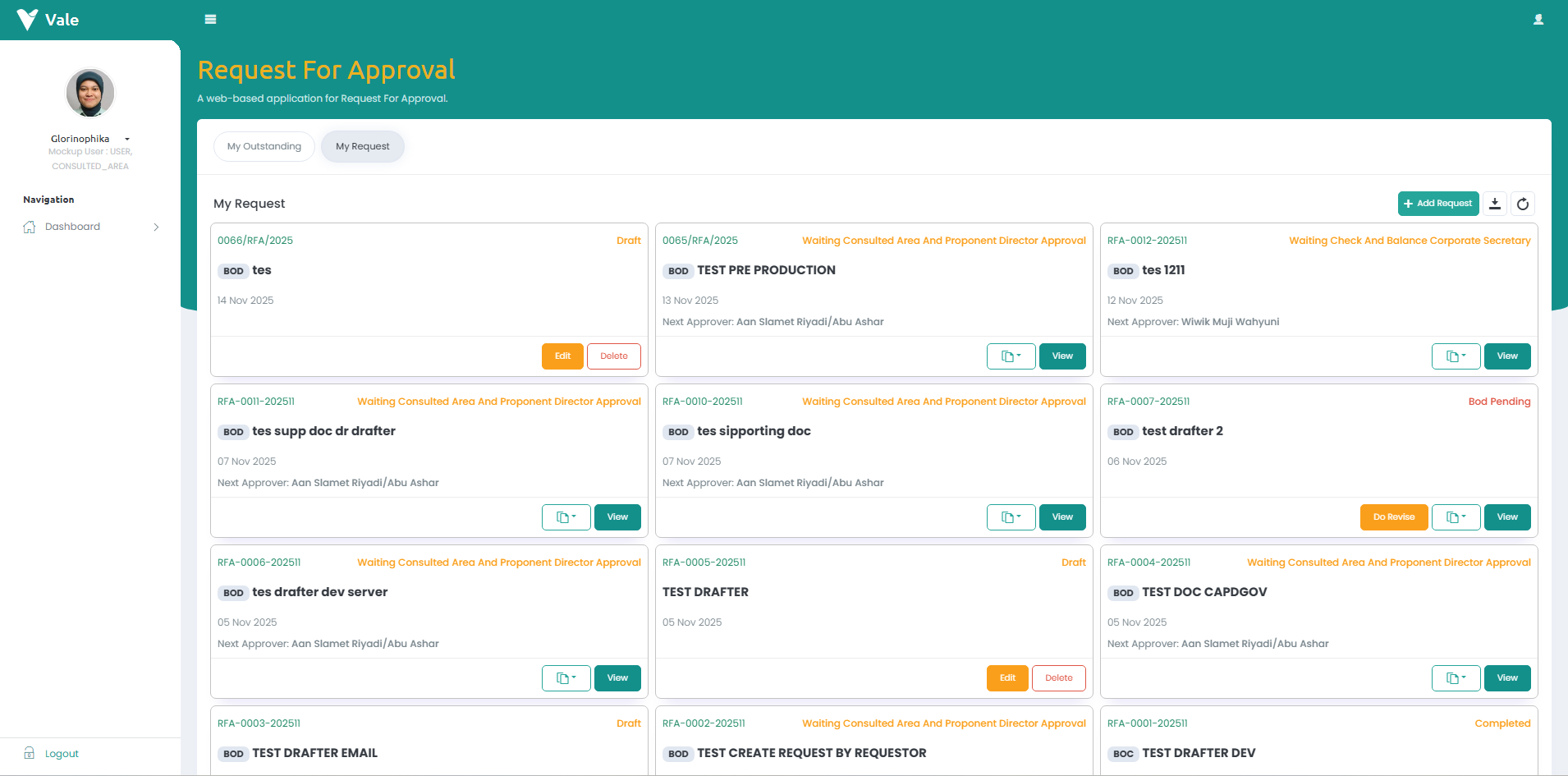1568x776 pixels.
Task: Expand the Dashboard navigation chevron
Action: [156, 227]
